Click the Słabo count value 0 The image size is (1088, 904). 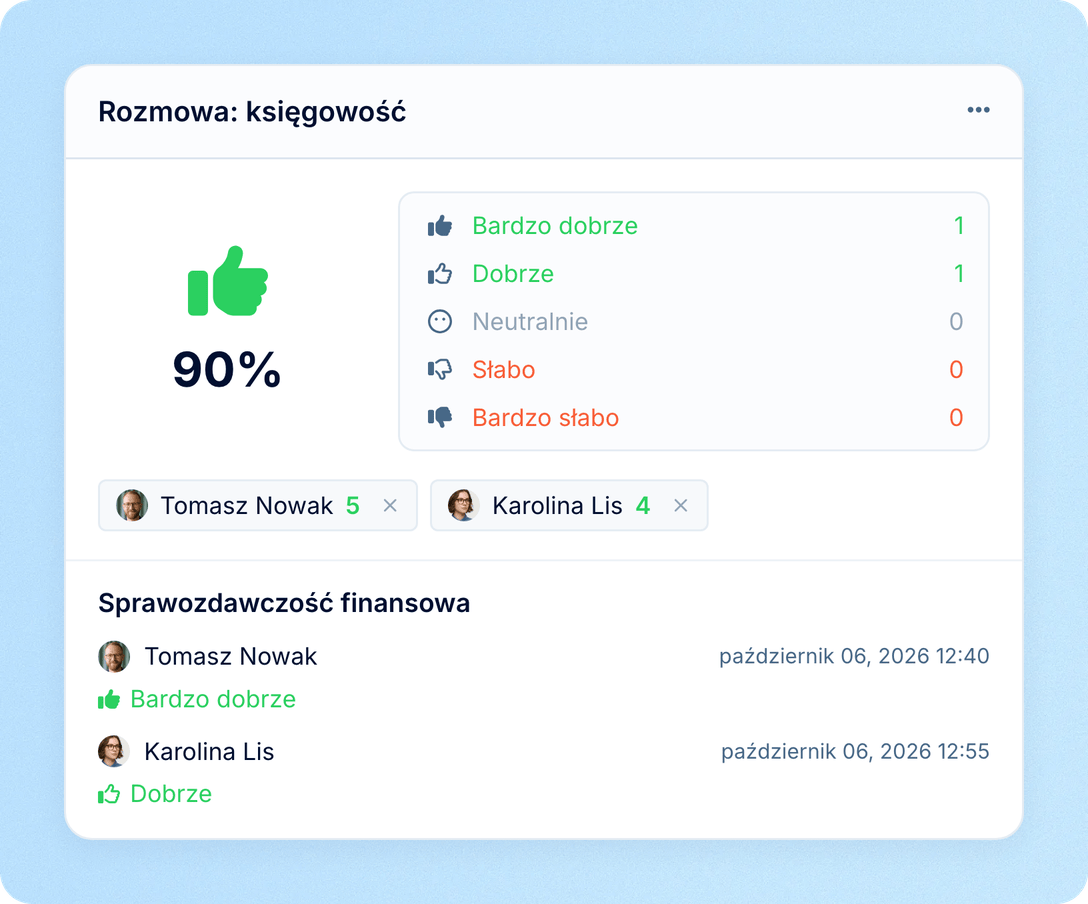[x=956, y=369]
